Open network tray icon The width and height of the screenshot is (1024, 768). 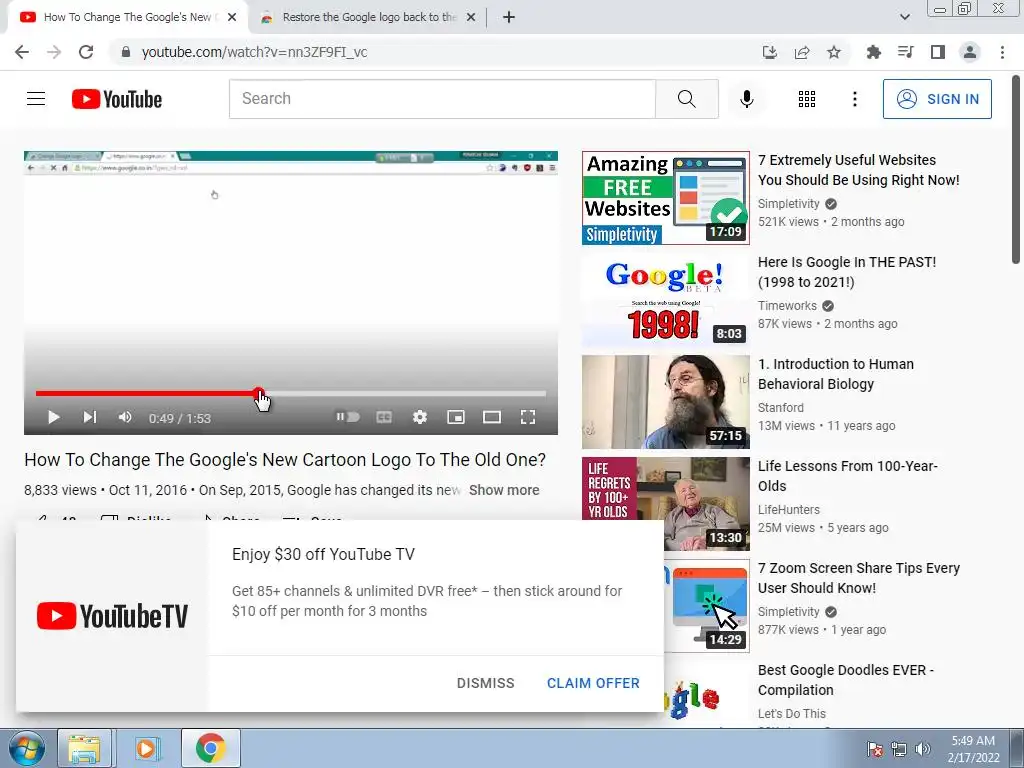click(x=899, y=749)
